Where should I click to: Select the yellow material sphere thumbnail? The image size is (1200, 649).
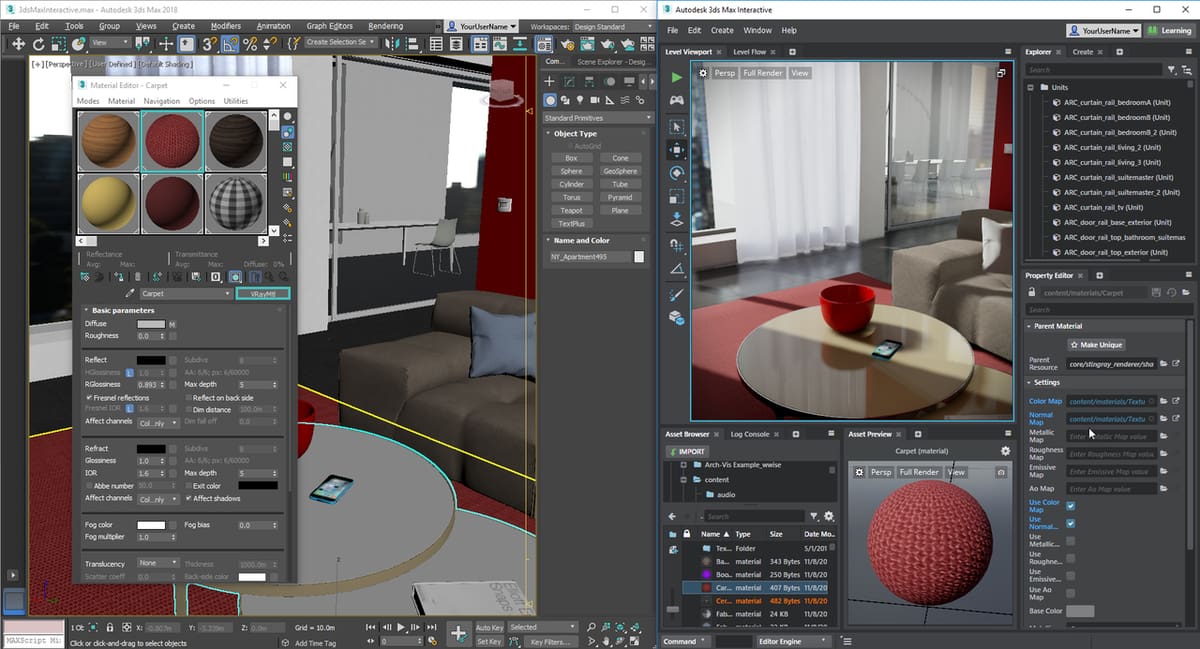tap(108, 204)
